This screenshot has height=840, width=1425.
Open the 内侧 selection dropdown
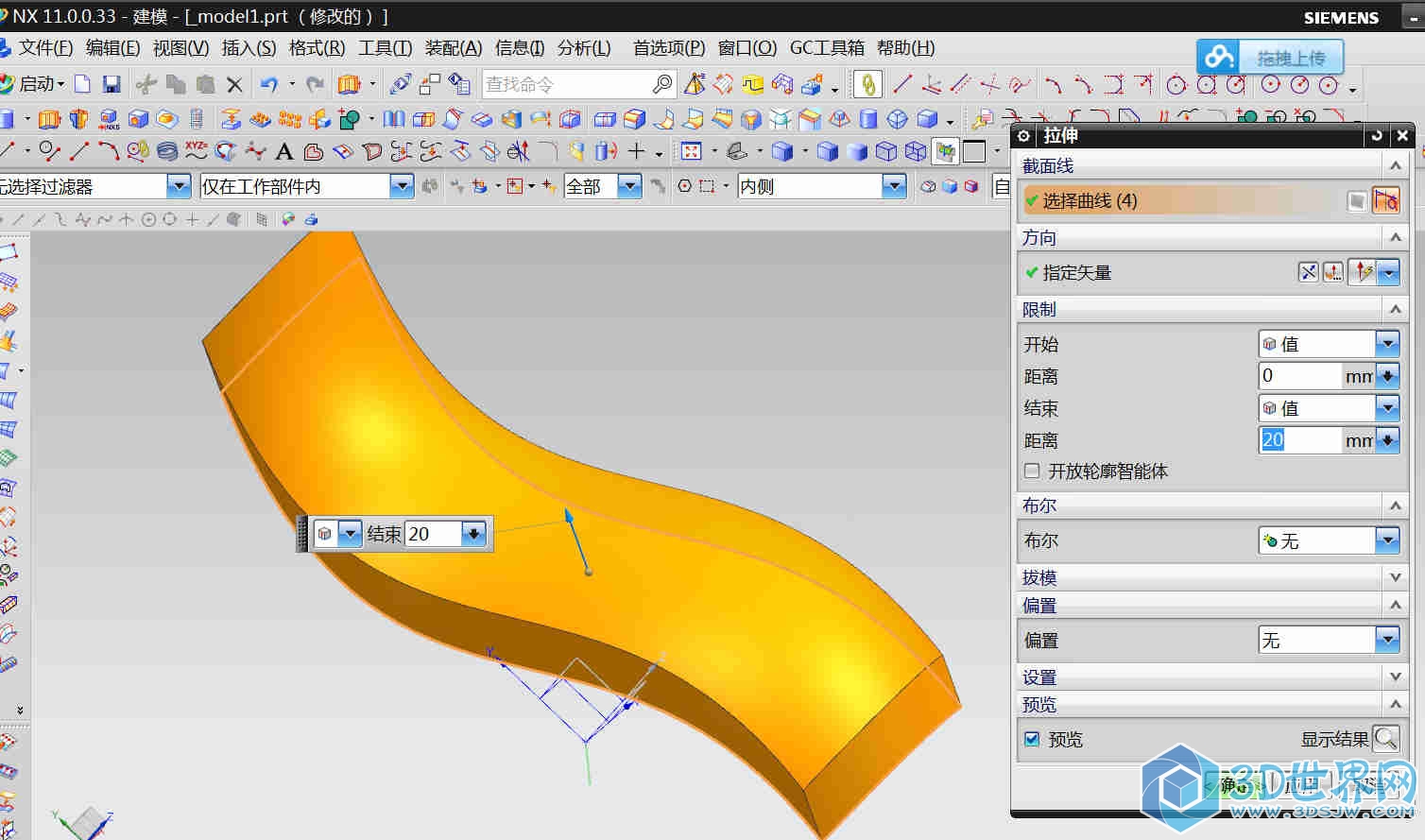click(894, 186)
